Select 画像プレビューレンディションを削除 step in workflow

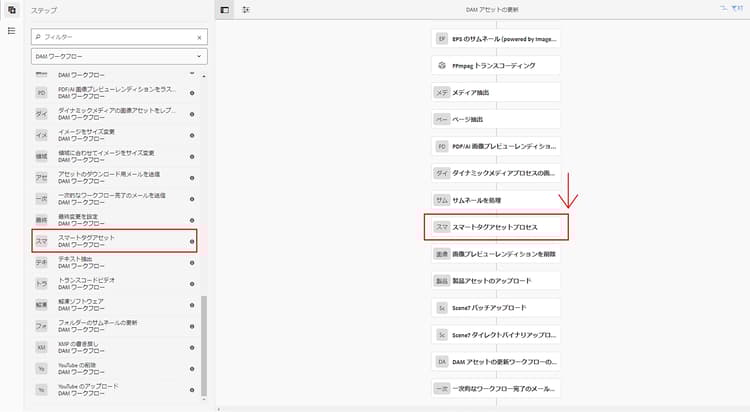point(496,254)
